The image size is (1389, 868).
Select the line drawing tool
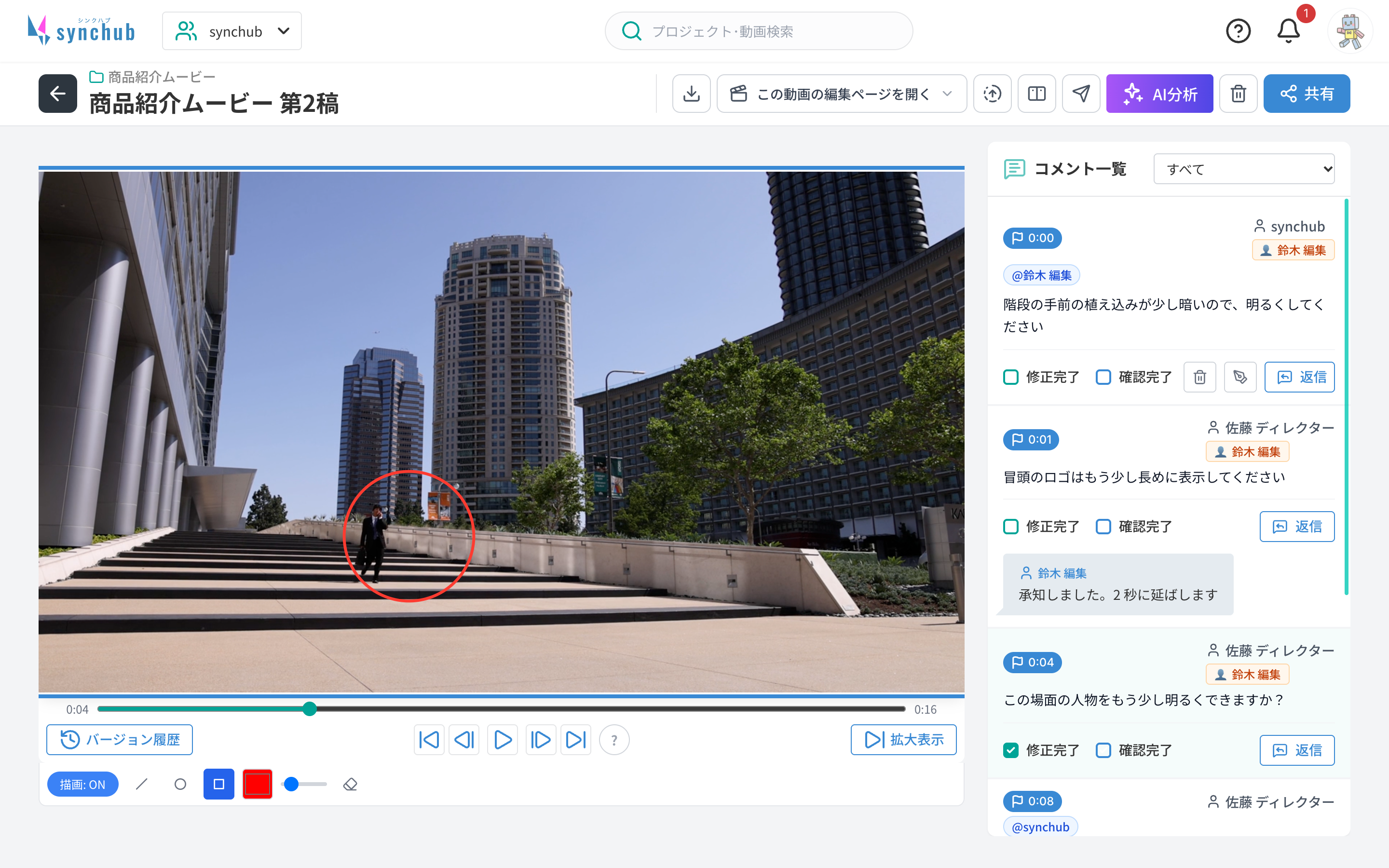point(142,784)
